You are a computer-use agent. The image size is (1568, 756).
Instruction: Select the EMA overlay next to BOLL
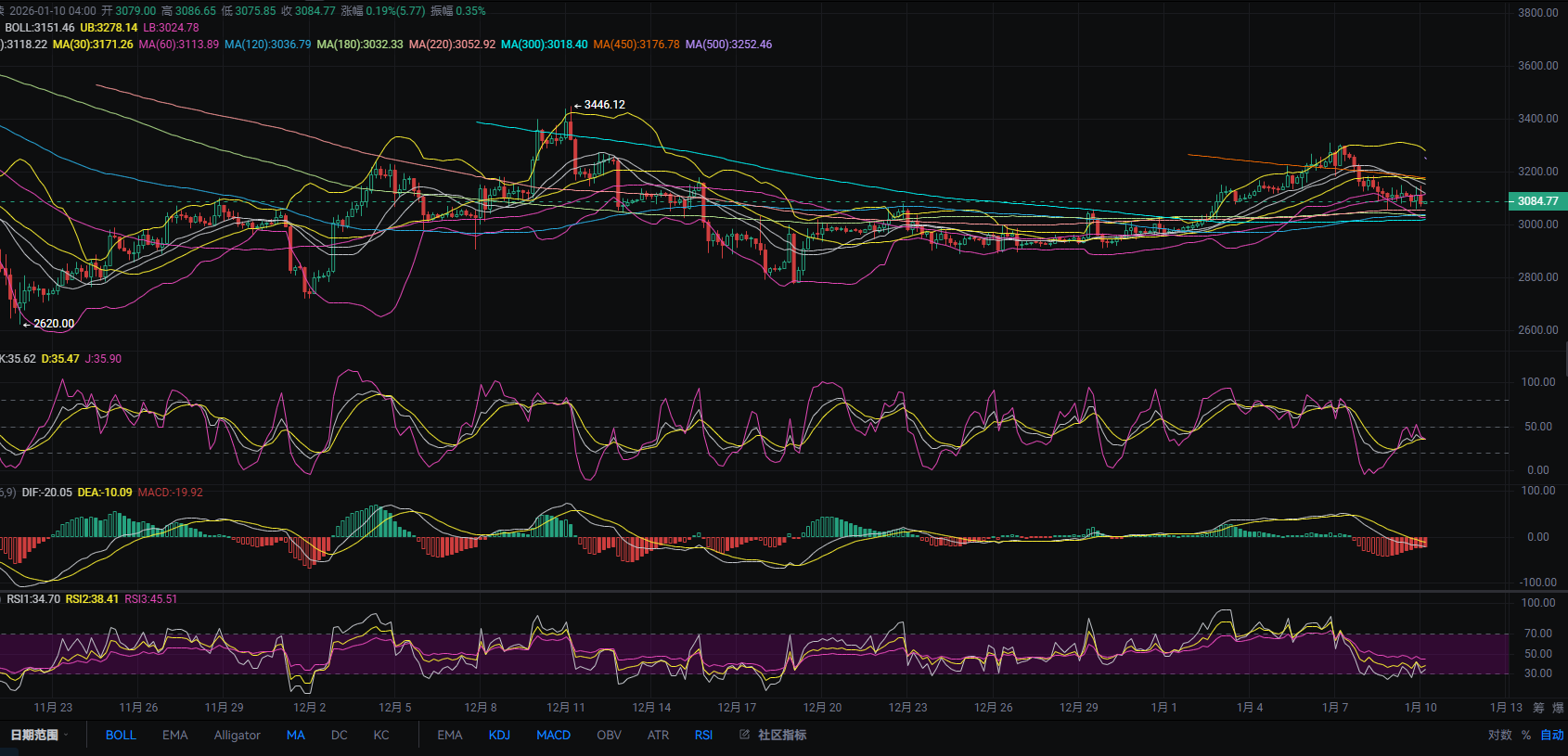coord(174,735)
